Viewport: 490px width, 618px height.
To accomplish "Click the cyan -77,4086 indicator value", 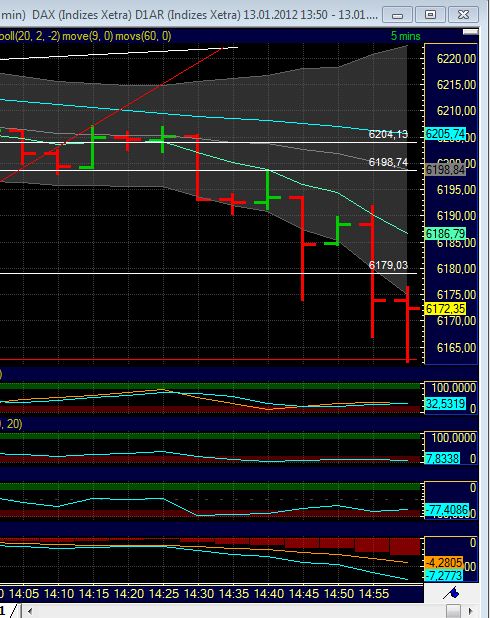I will click(447, 510).
